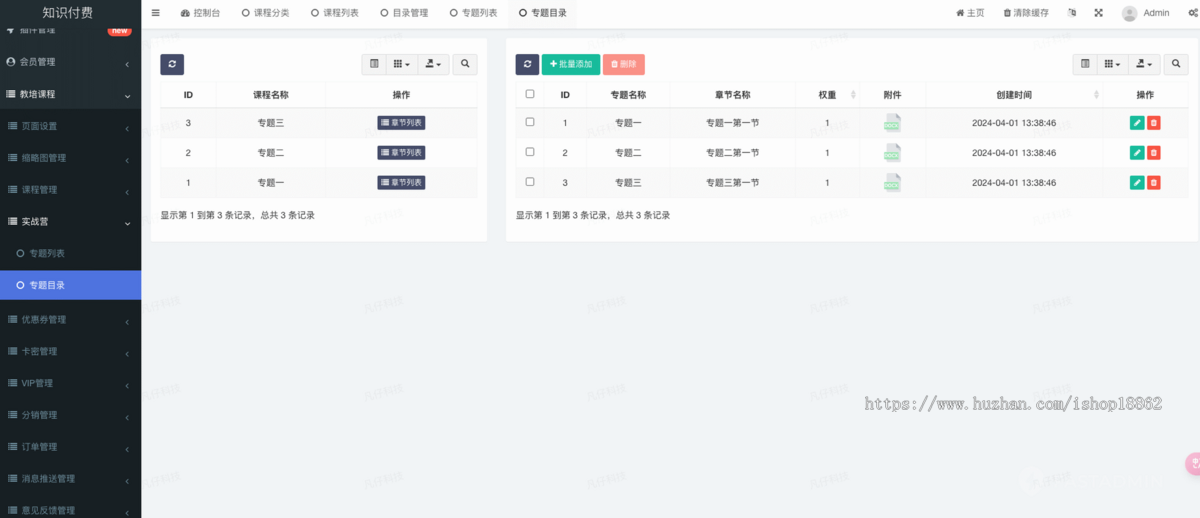Refresh the left course table
Screen dimensions: 1200x518
pyautogui.click(x=172, y=64)
